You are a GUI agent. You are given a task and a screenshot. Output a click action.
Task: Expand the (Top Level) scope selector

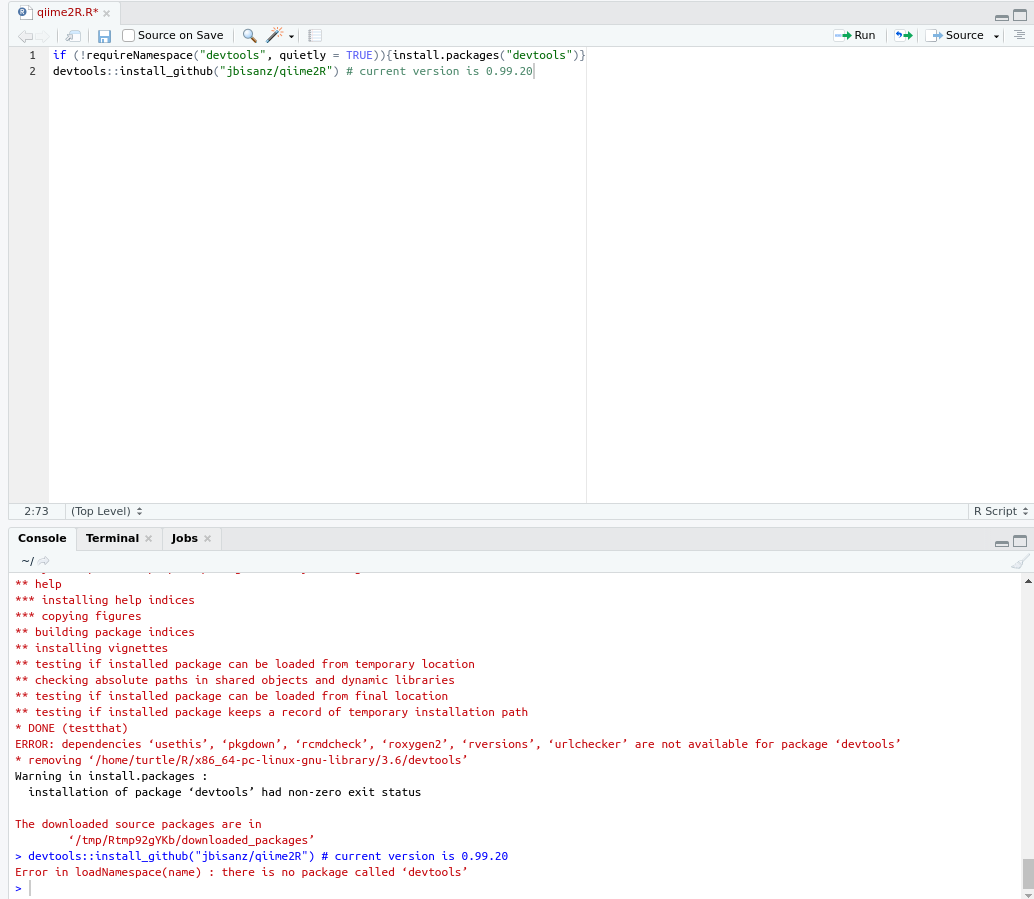point(106,511)
